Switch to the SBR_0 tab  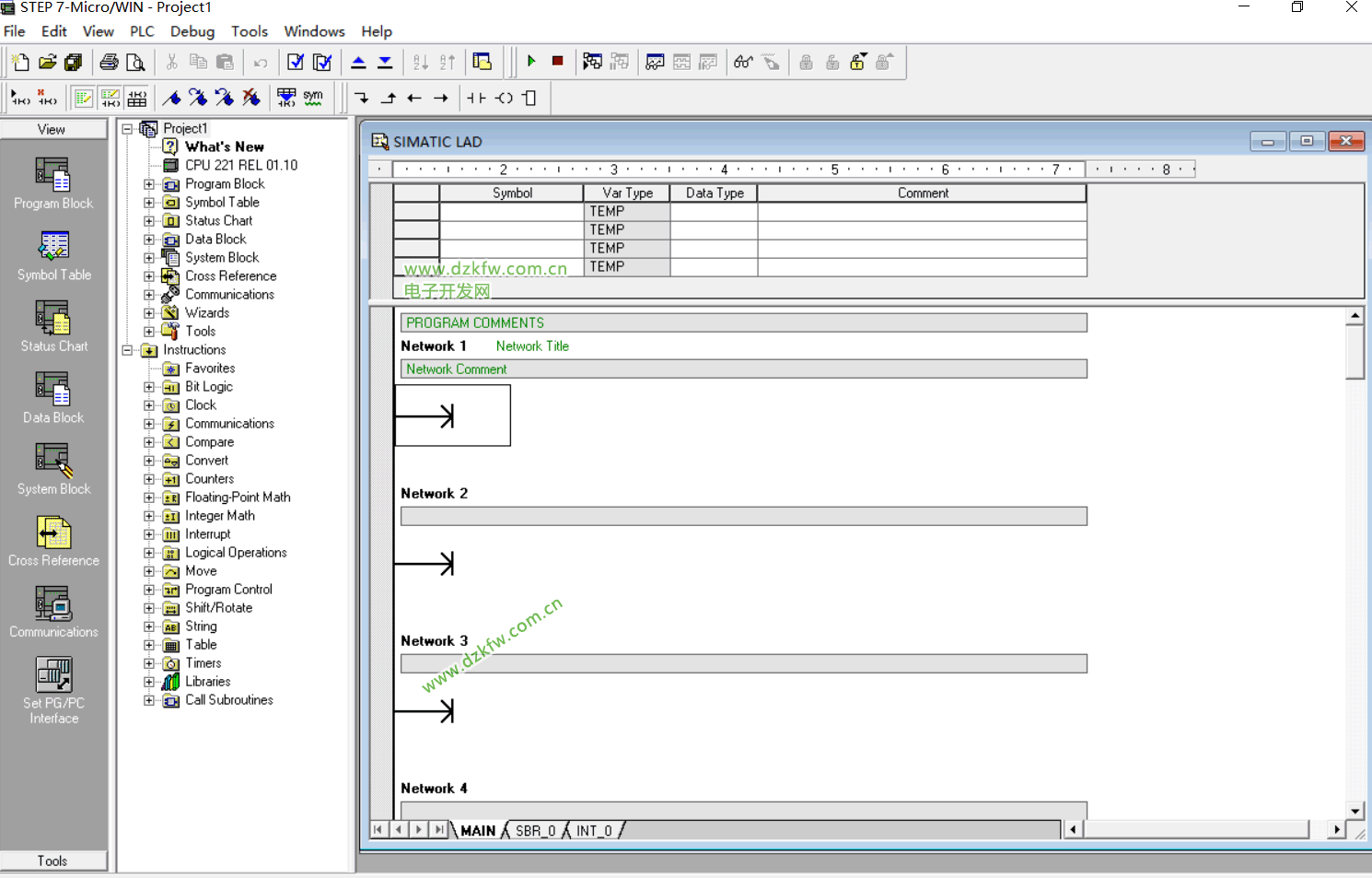tap(535, 830)
